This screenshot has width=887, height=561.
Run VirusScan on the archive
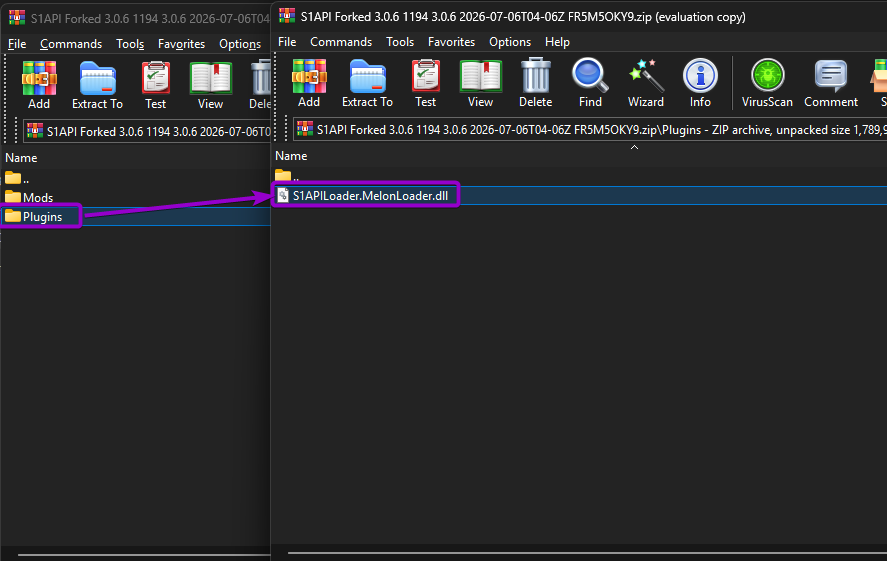767,83
